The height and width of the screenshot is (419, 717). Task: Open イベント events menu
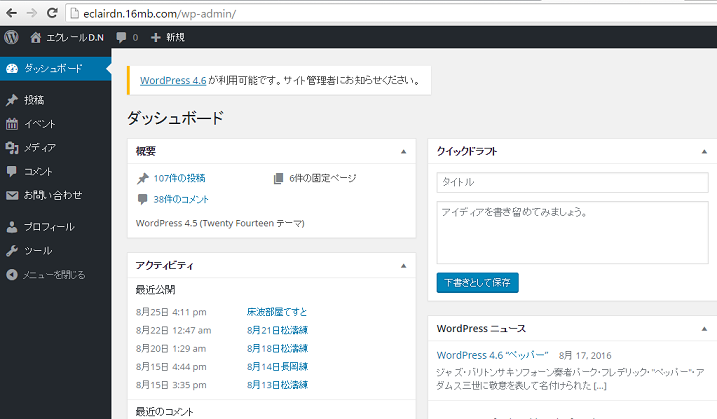click(x=55, y=124)
